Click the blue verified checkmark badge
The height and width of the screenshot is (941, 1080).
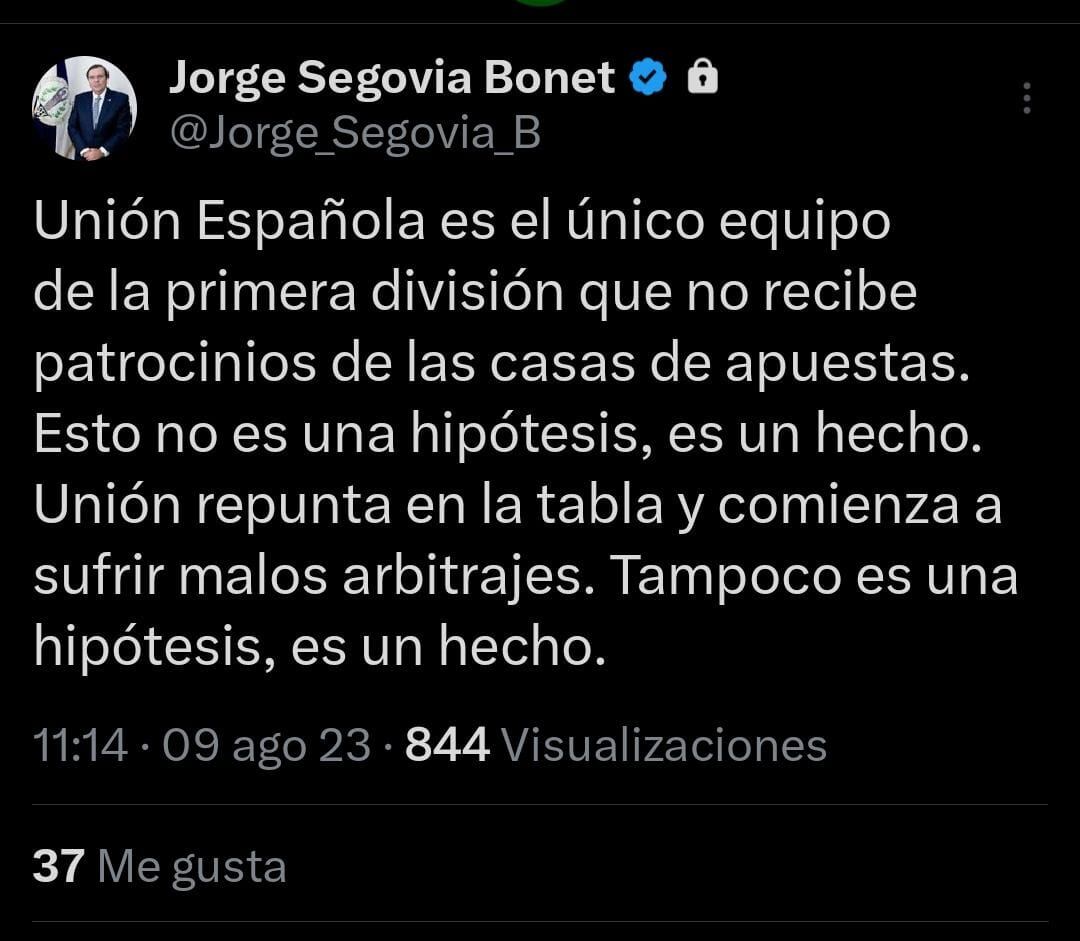point(647,76)
